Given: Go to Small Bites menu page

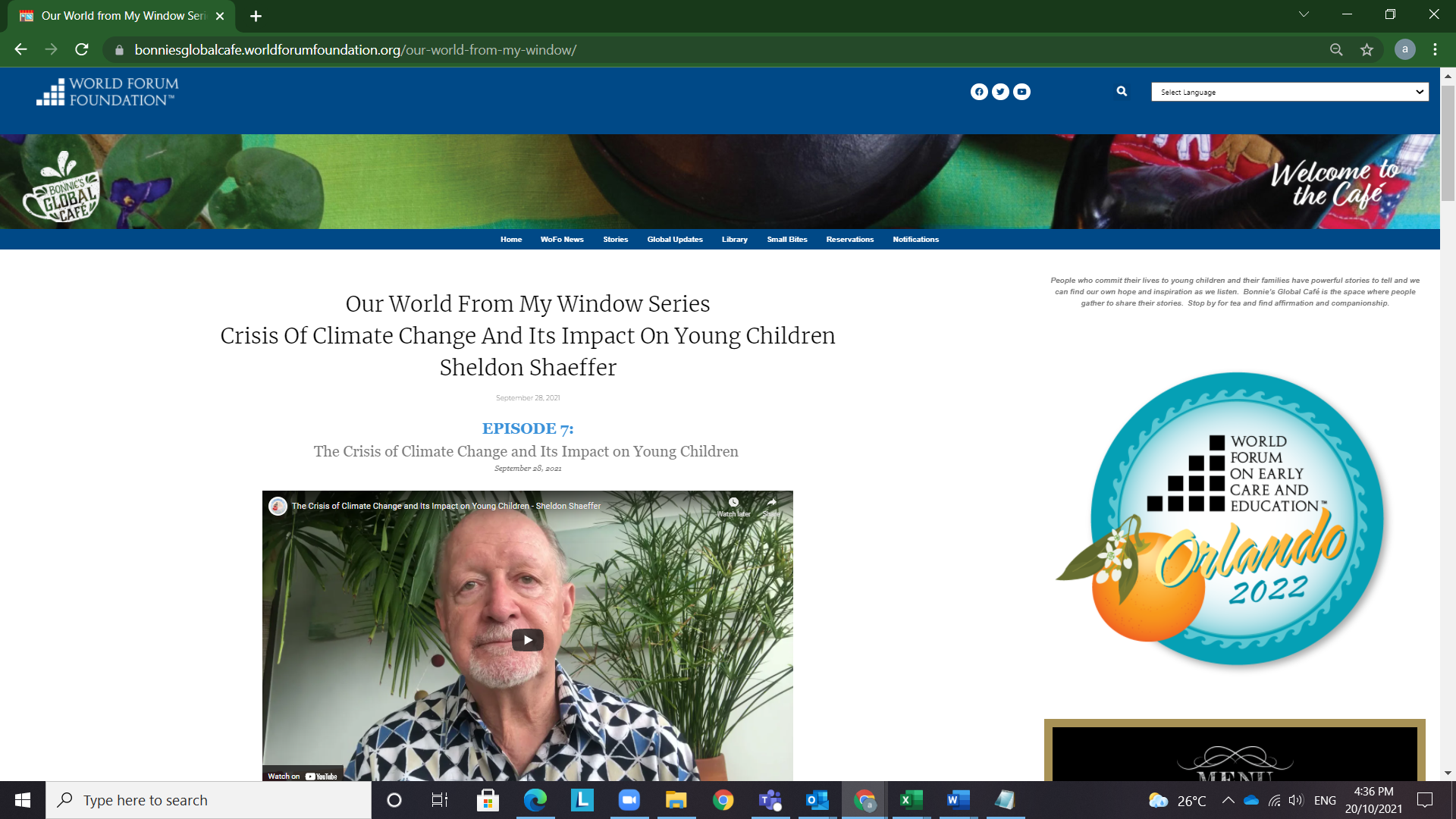Looking at the screenshot, I should pos(786,240).
